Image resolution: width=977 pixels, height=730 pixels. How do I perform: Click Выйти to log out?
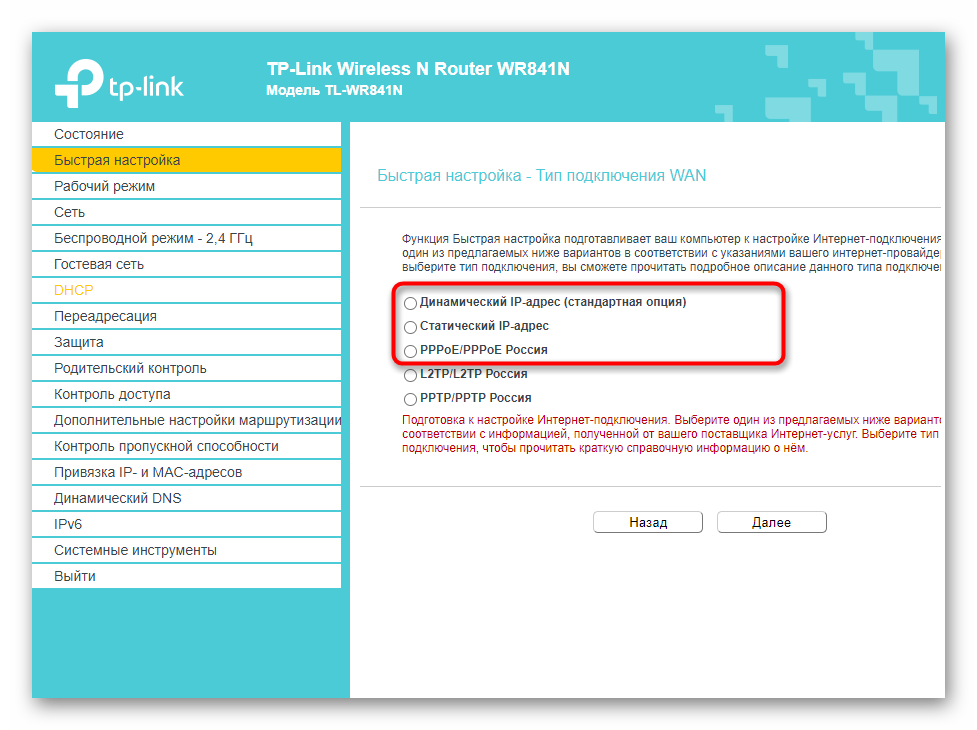tap(75, 576)
